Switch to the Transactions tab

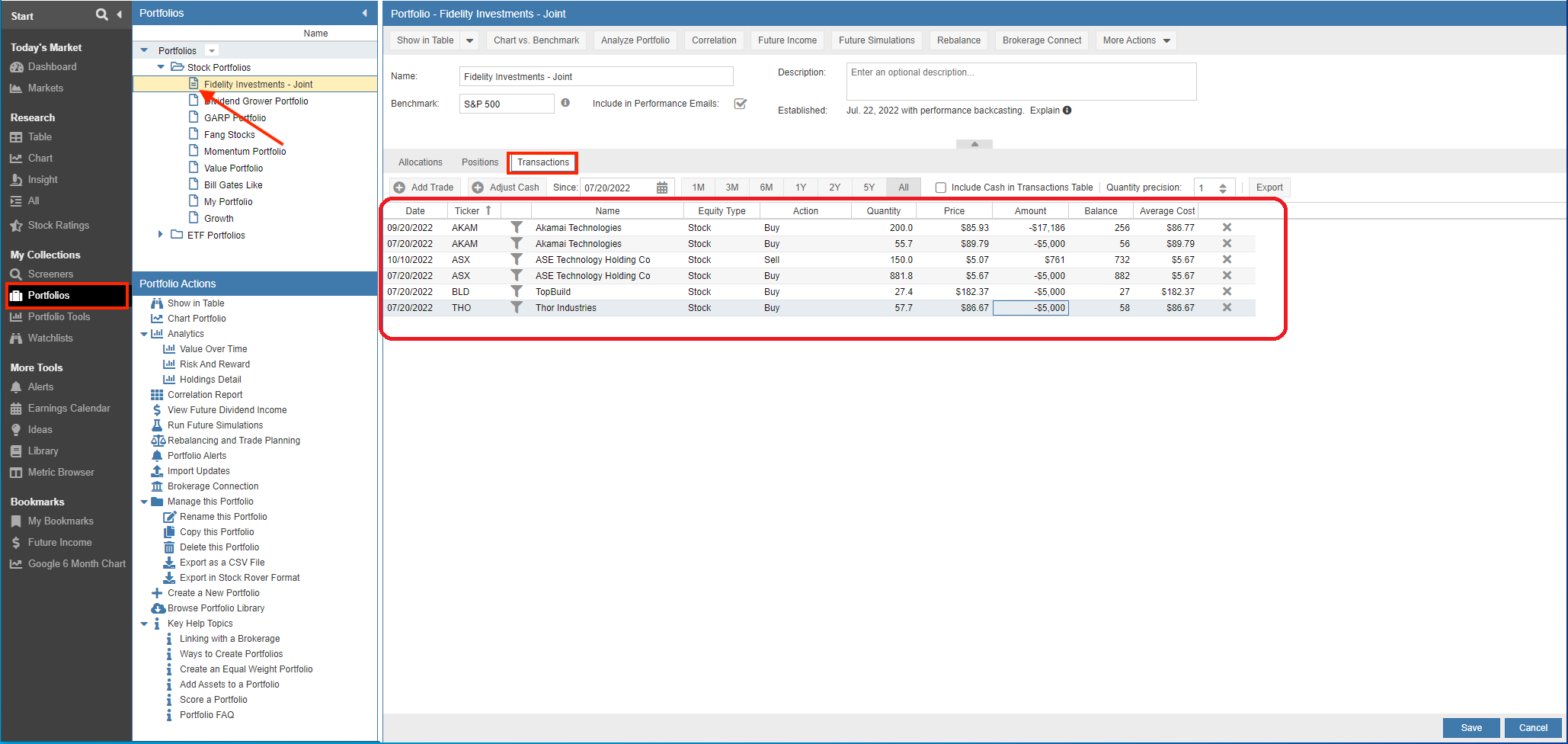click(x=543, y=162)
